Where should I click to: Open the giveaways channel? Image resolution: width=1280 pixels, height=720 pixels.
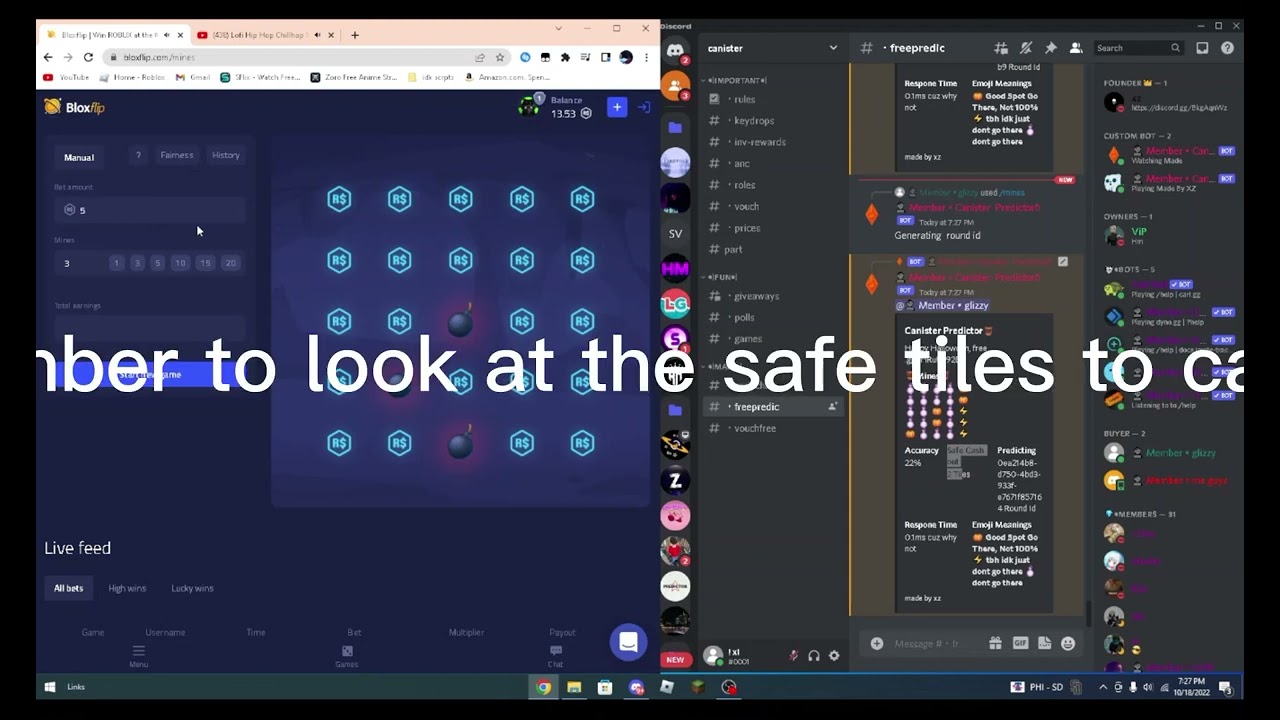[756, 296]
